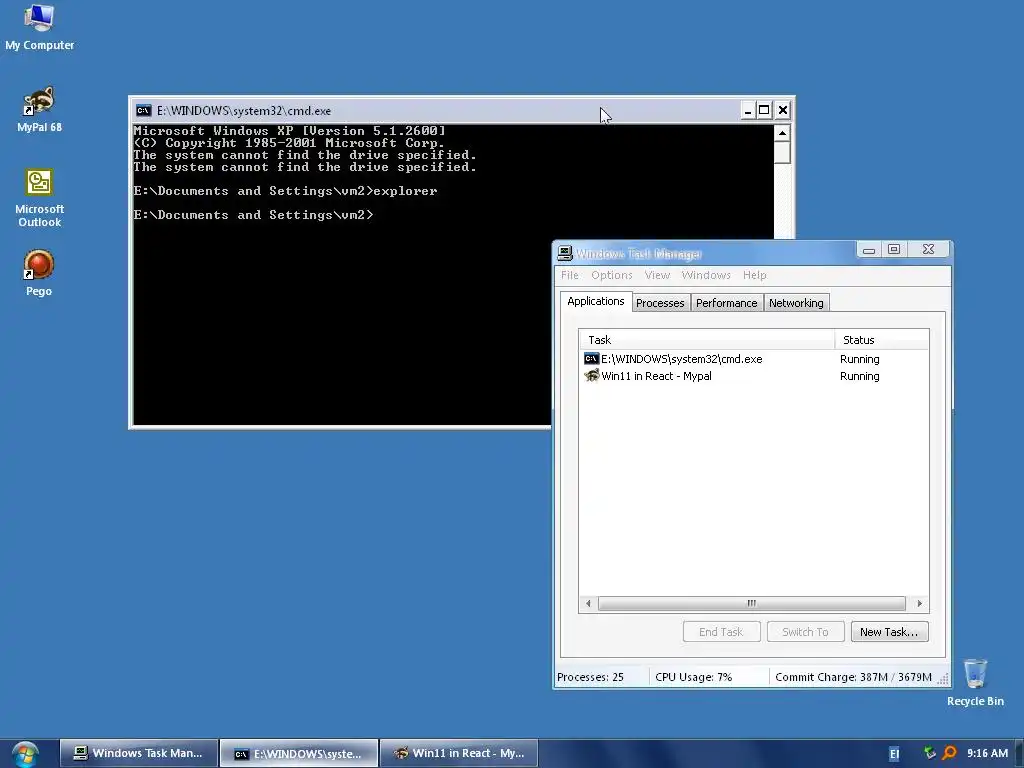Click Processes: 25 in the status bar
Viewport: 1024px width, 768px height.
click(x=590, y=677)
